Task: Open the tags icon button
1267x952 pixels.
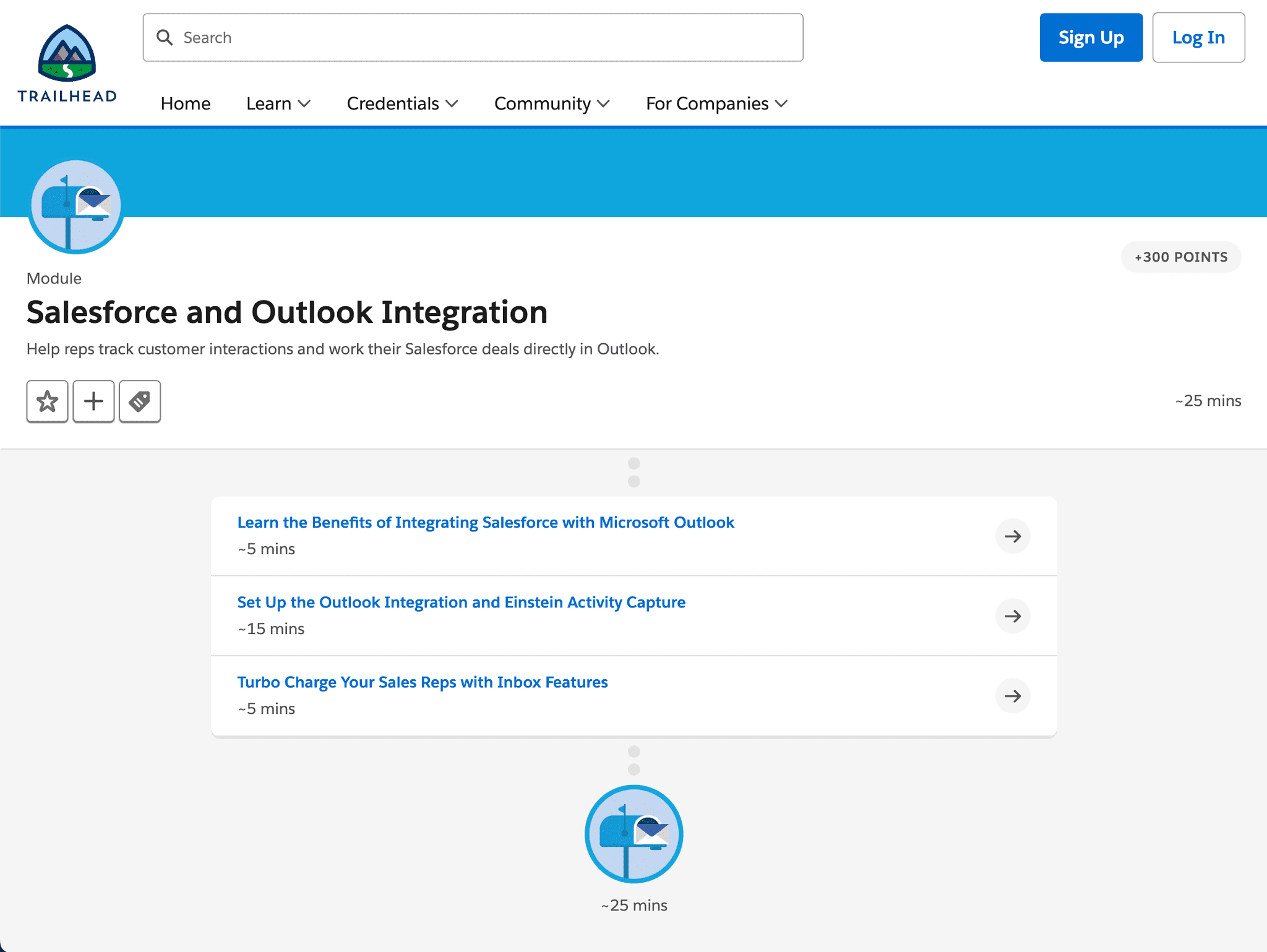Action: point(140,401)
